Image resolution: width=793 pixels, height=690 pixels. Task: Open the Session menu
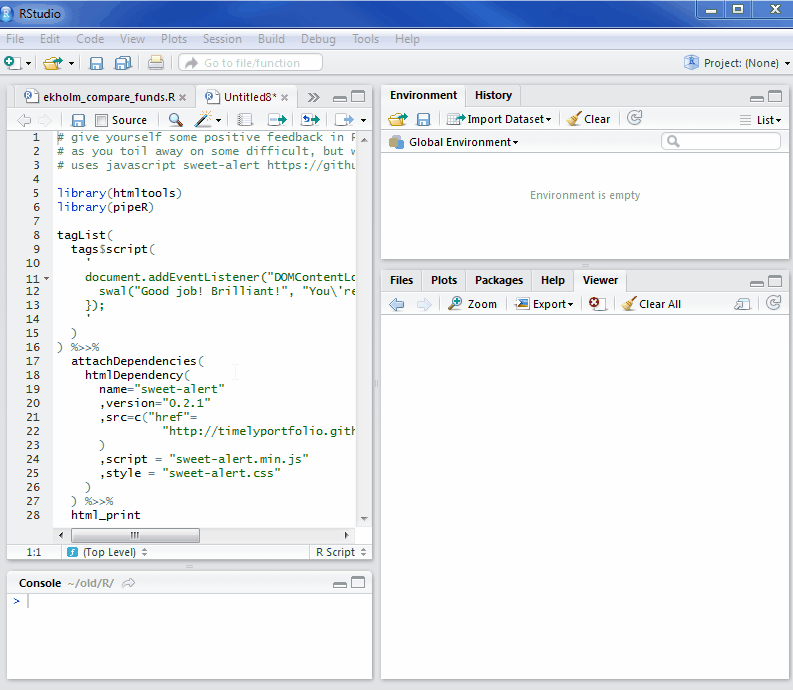coord(222,39)
